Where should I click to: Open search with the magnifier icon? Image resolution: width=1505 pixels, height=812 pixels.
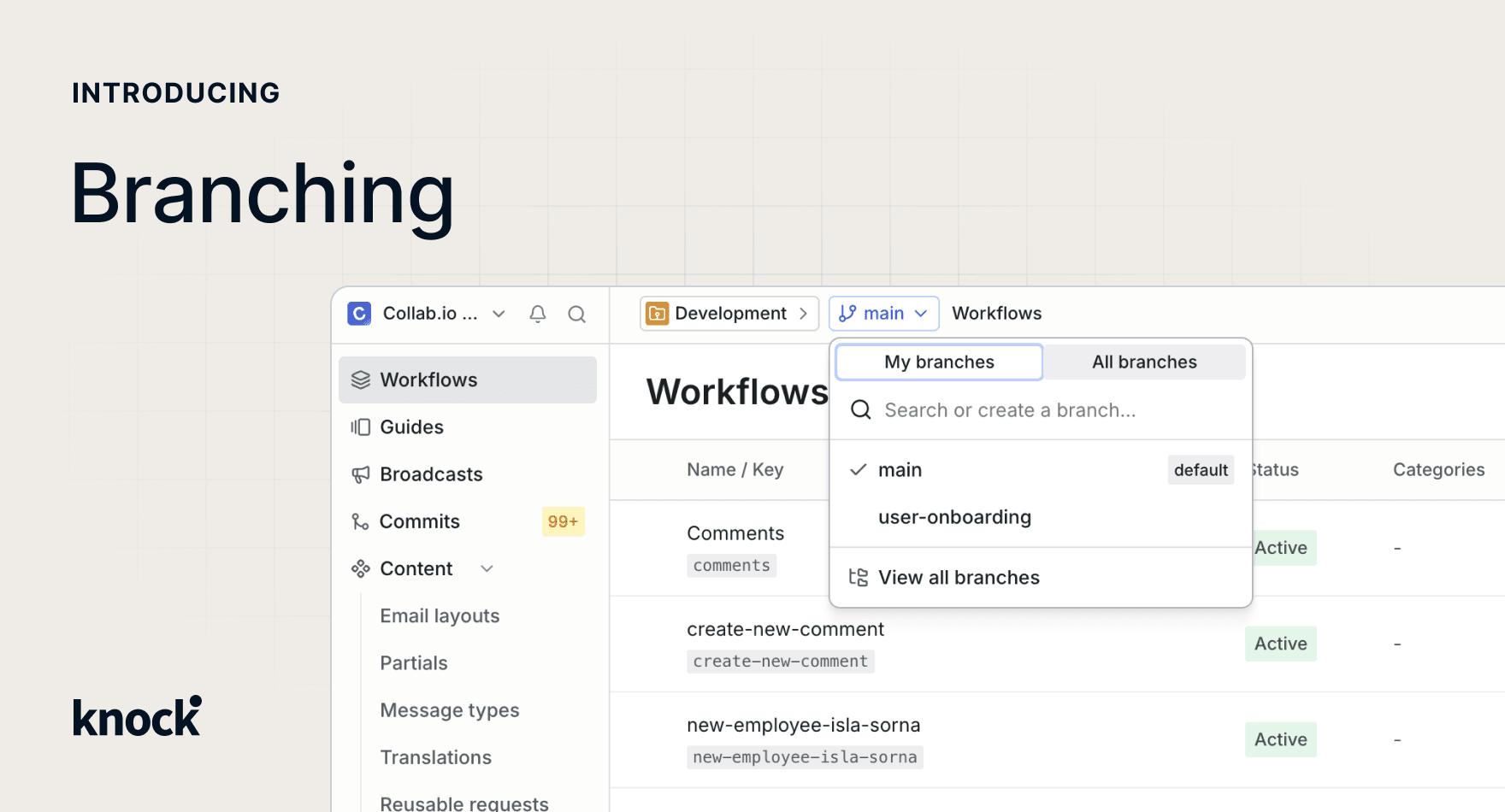point(577,314)
